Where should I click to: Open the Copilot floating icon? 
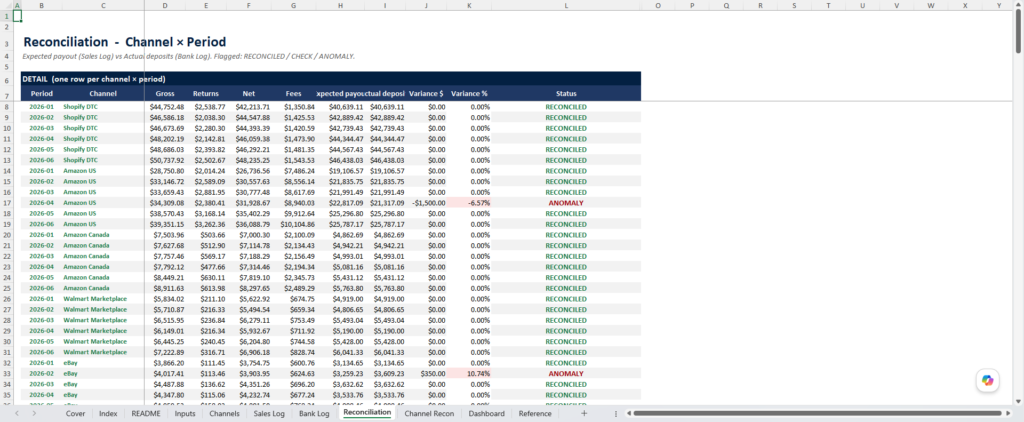(x=987, y=380)
